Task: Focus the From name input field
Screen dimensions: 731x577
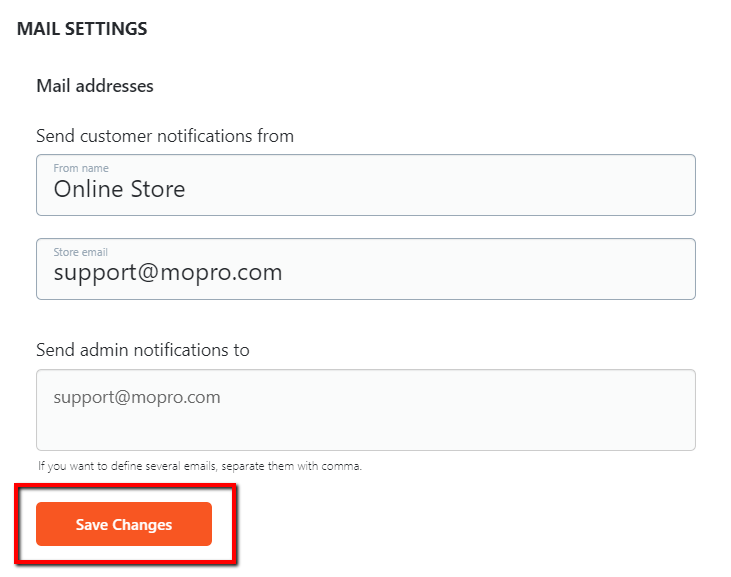Action: 365,186
